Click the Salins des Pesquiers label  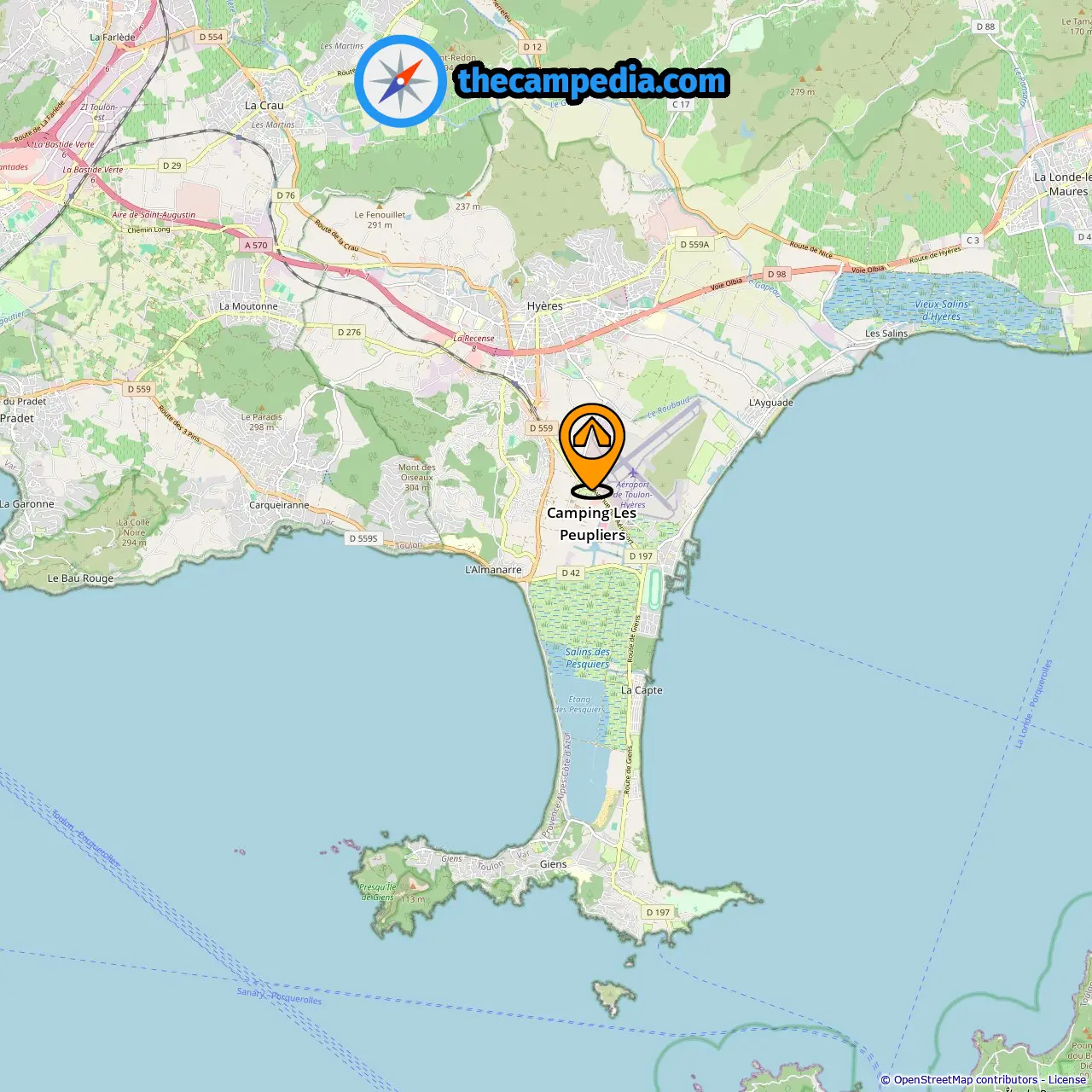(x=588, y=658)
